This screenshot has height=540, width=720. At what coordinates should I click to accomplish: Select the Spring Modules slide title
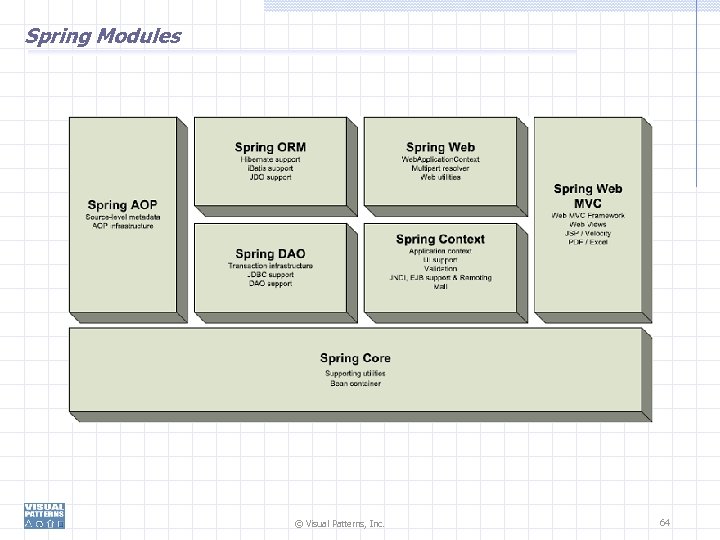[x=103, y=36]
